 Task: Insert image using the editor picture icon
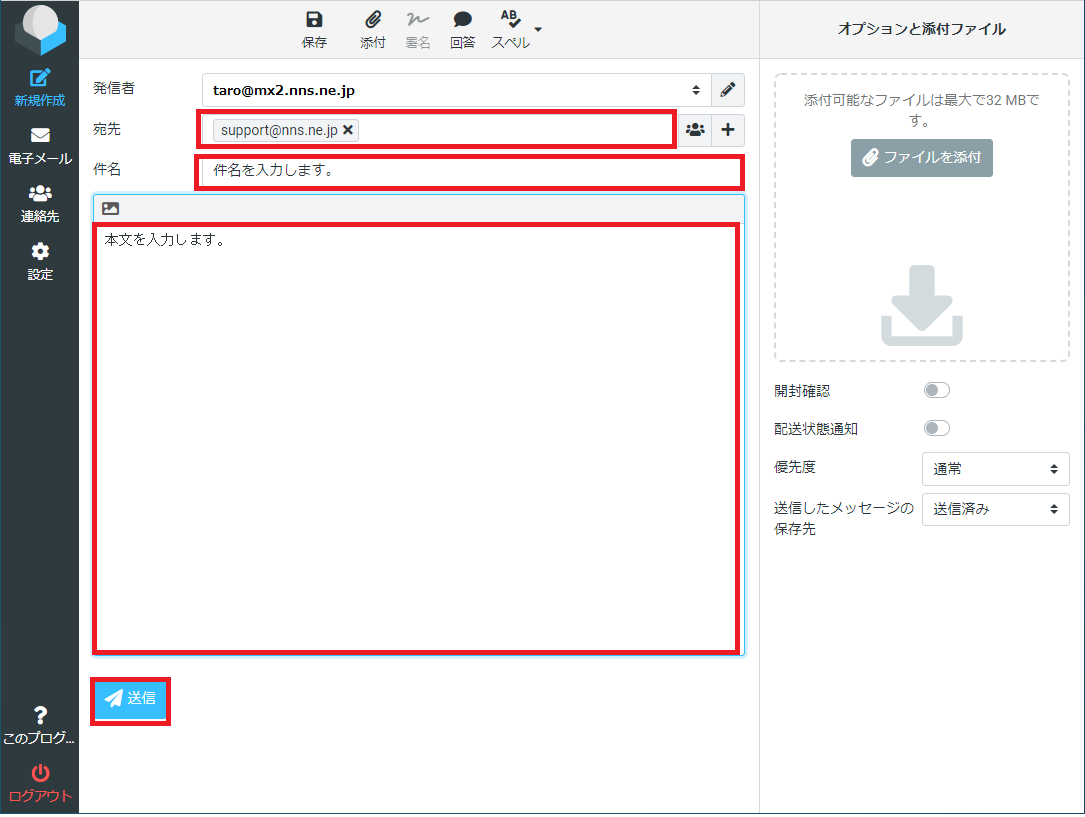[110, 209]
